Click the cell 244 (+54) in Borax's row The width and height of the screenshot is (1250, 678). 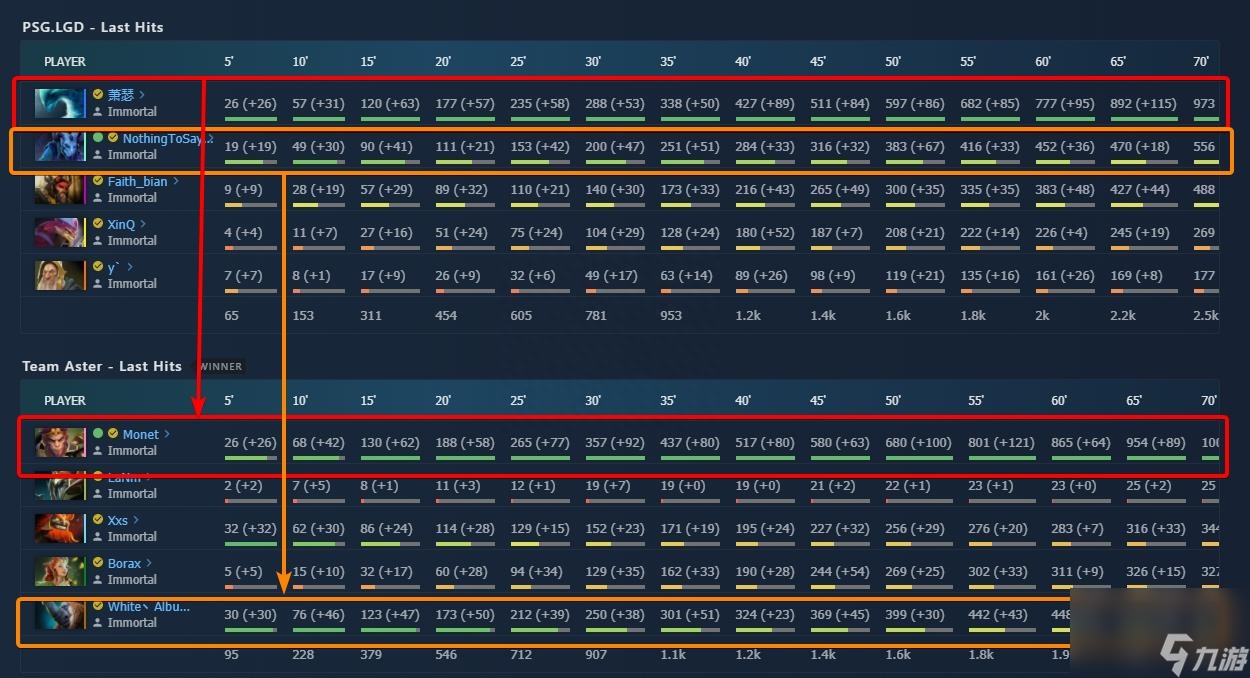(x=840, y=571)
